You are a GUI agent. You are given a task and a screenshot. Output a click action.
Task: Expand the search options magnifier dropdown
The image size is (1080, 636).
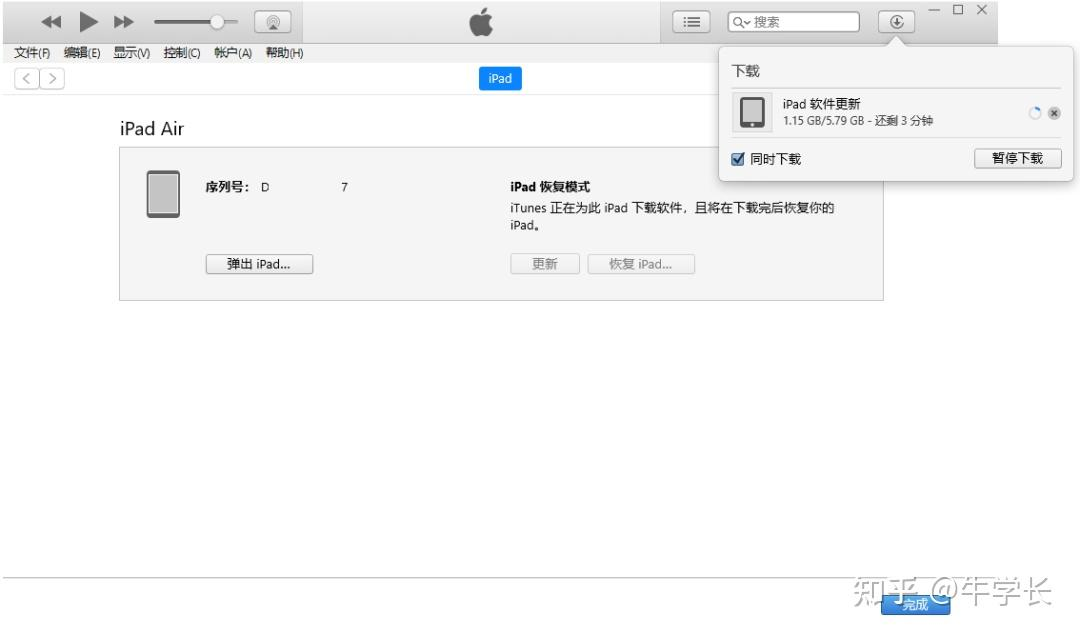click(741, 22)
